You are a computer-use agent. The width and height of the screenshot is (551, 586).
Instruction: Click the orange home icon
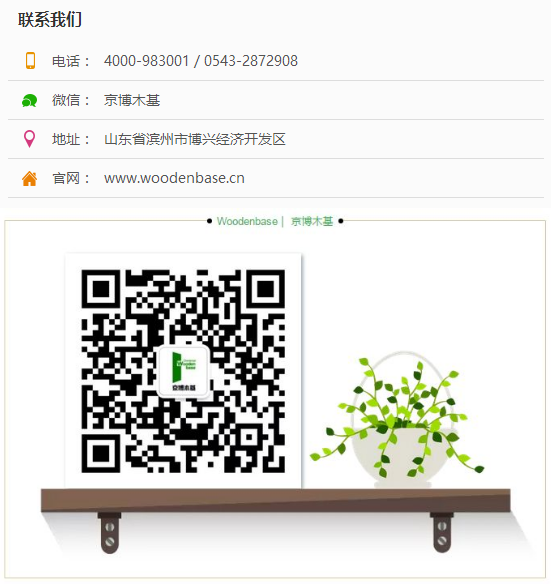(29, 178)
